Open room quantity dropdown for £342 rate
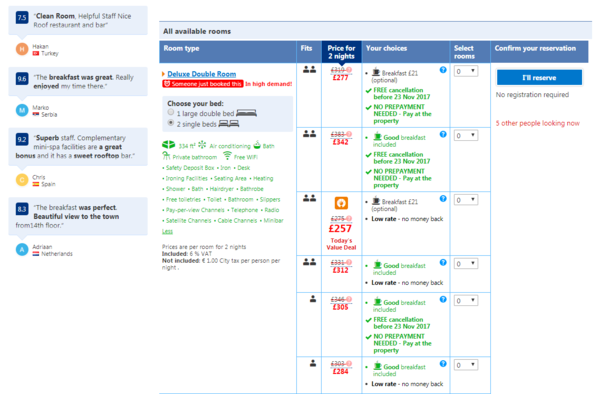Viewport: 600px width, 394px height. coord(466,135)
